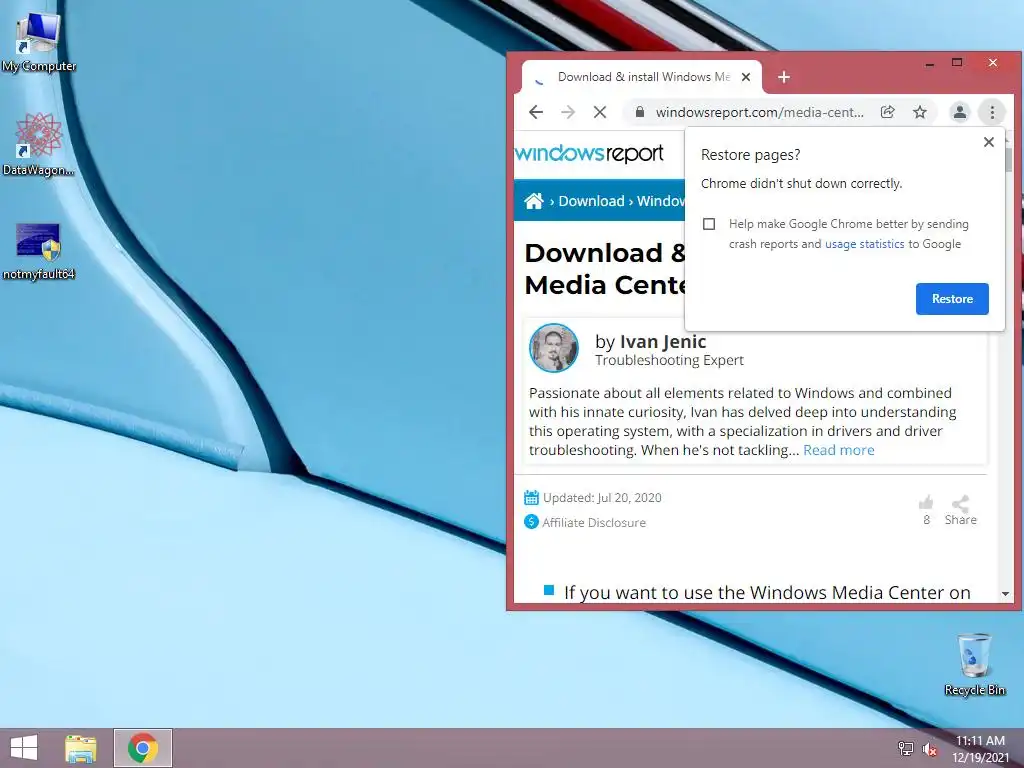Like the article with thumbs-up

[x=926, y=502]
